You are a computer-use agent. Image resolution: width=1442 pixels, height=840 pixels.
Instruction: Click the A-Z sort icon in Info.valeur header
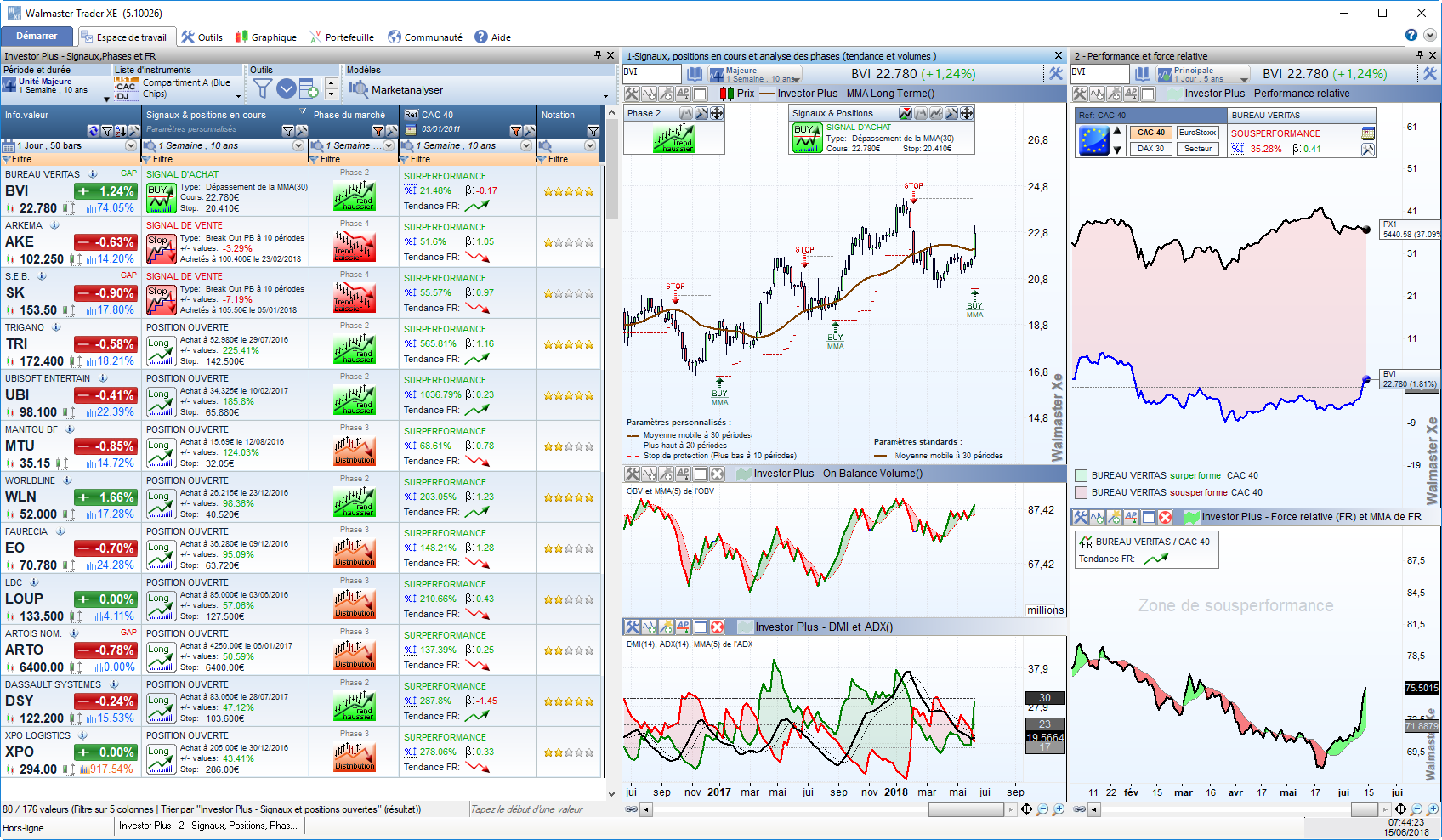tap(120, 131)
